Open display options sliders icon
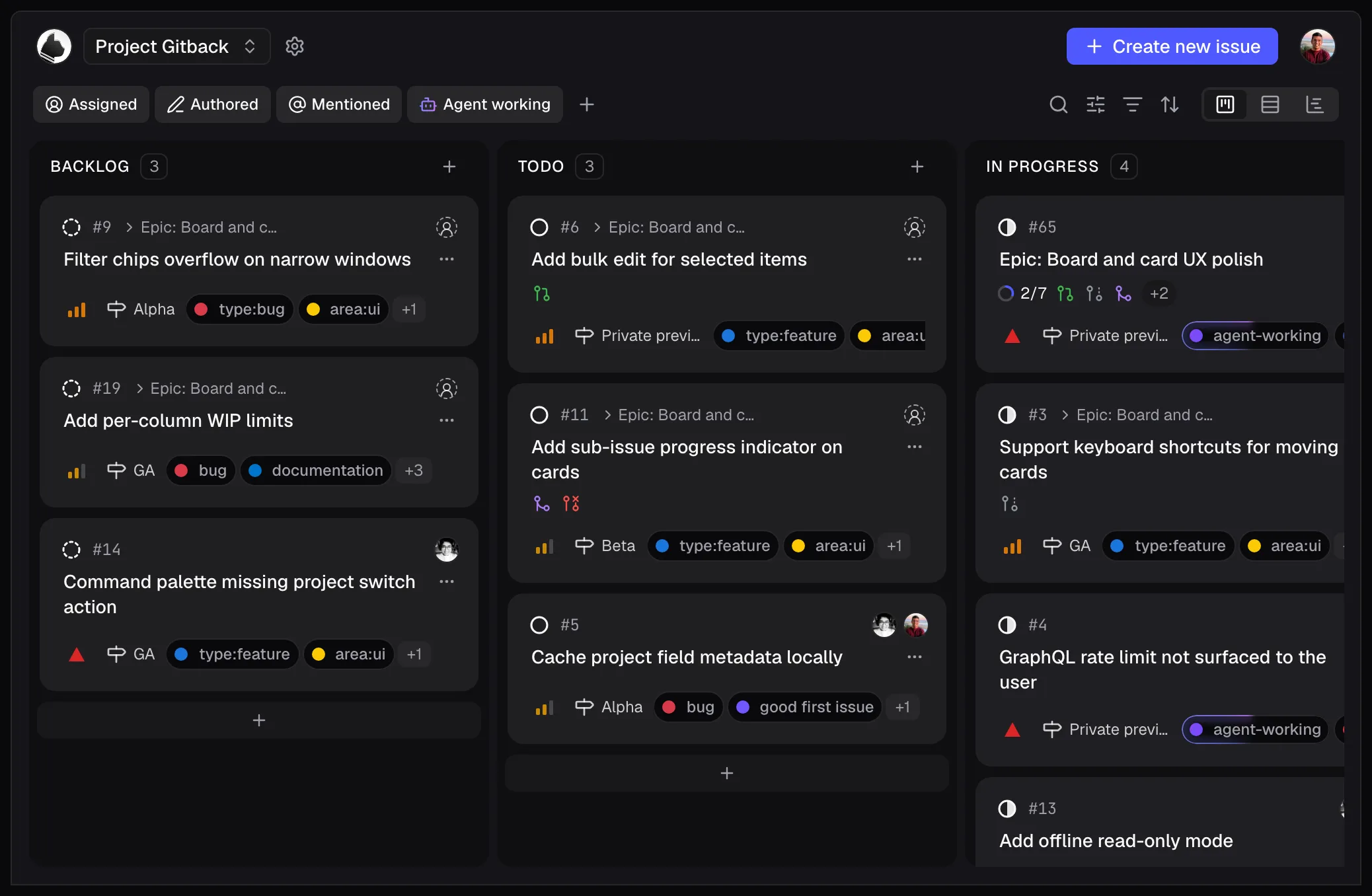This screenshot has width=1372, height=896. pyautogui.click(x=1095, y=104)
